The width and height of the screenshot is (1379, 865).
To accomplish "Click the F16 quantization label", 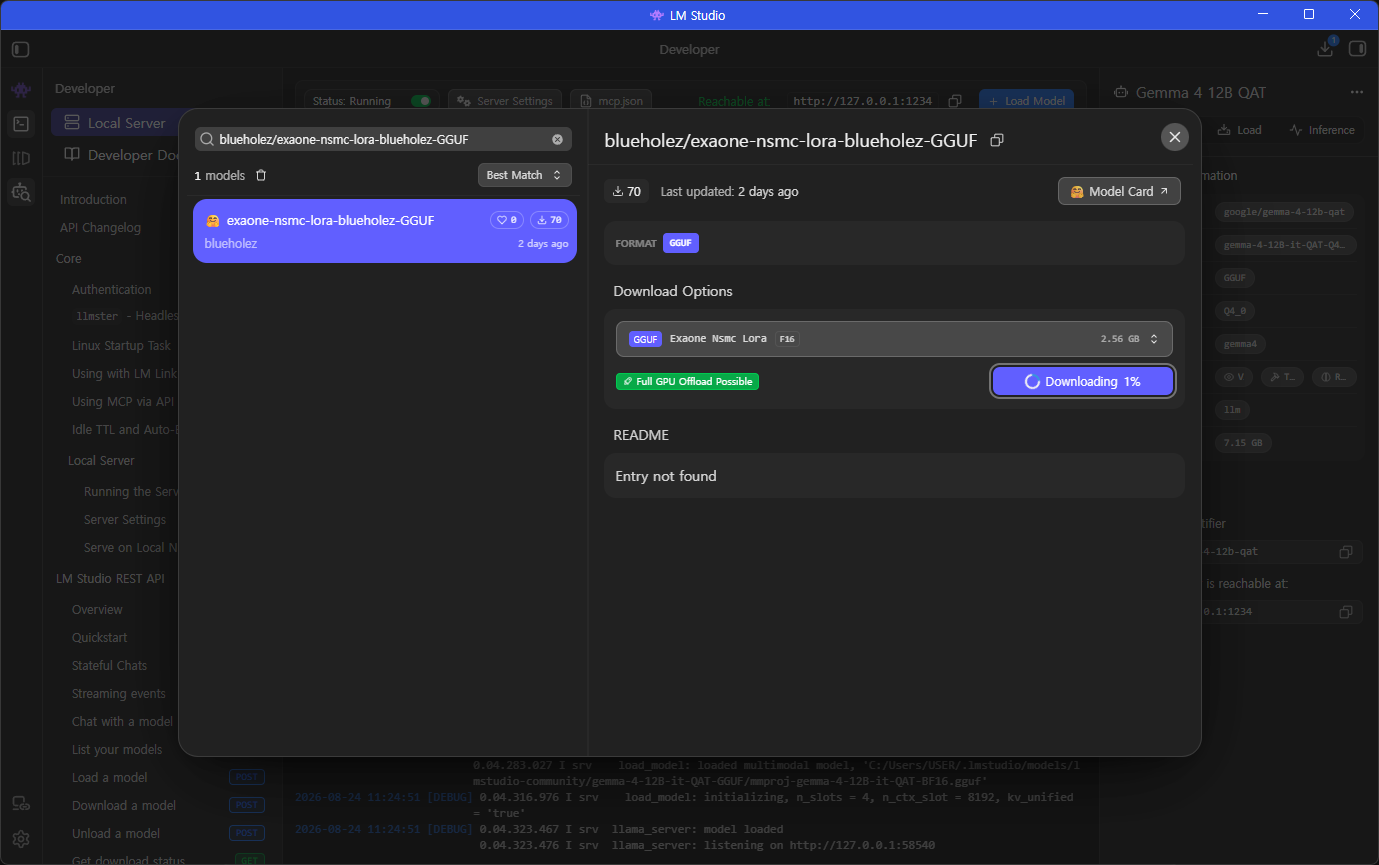I will tap(787, 339).
